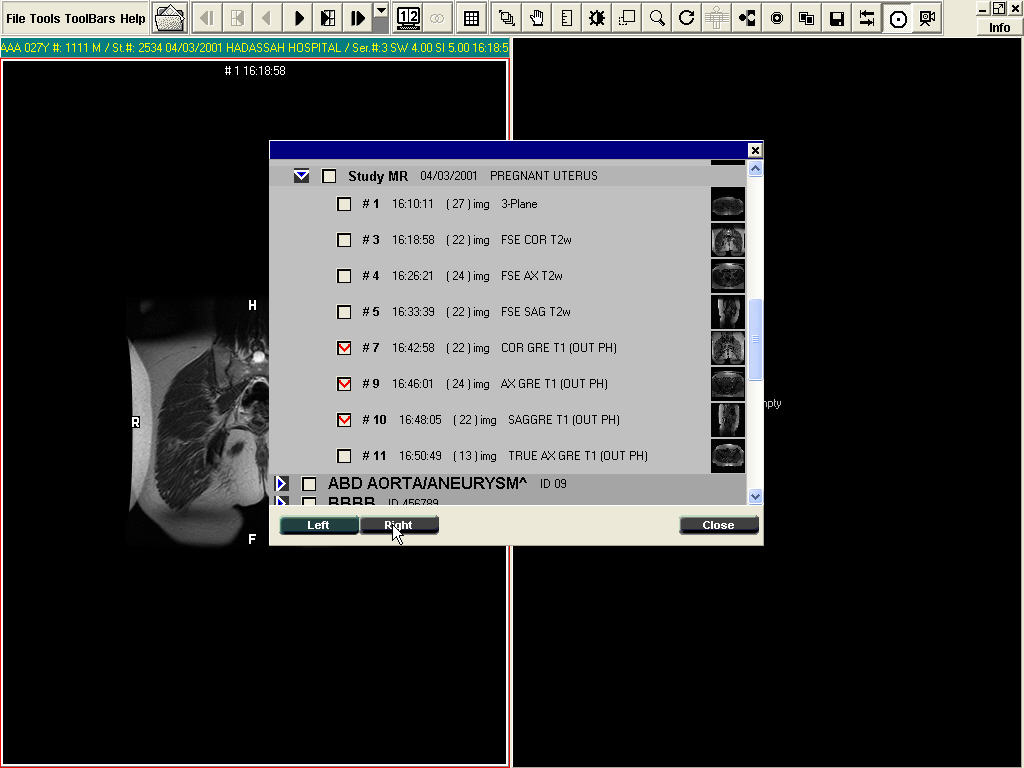Screen dimensions: 1024x768
Task: Click the ruler measurement tool icon
Action: 567,18
